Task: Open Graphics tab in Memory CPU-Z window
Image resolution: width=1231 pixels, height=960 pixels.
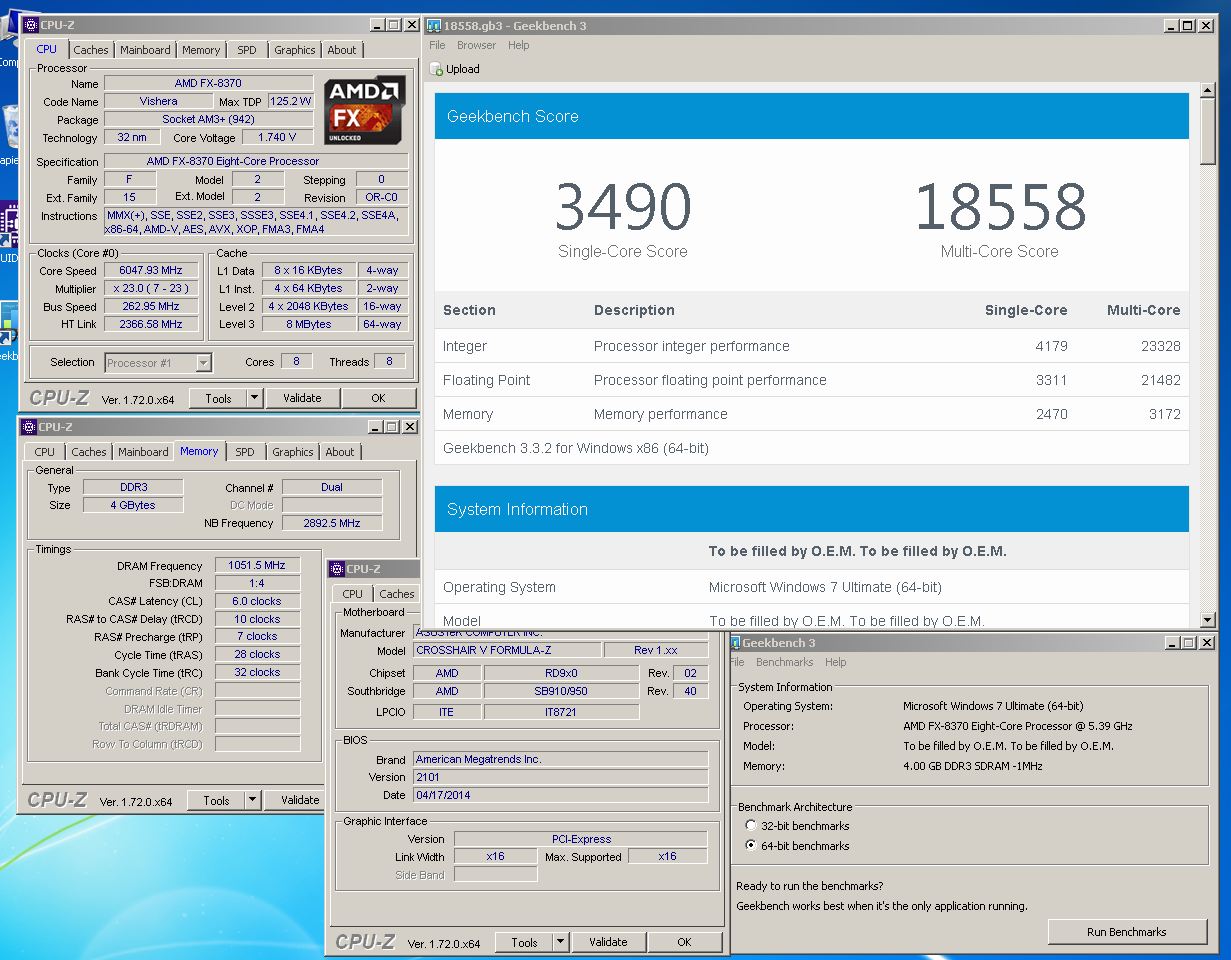Action: (293, 452)
